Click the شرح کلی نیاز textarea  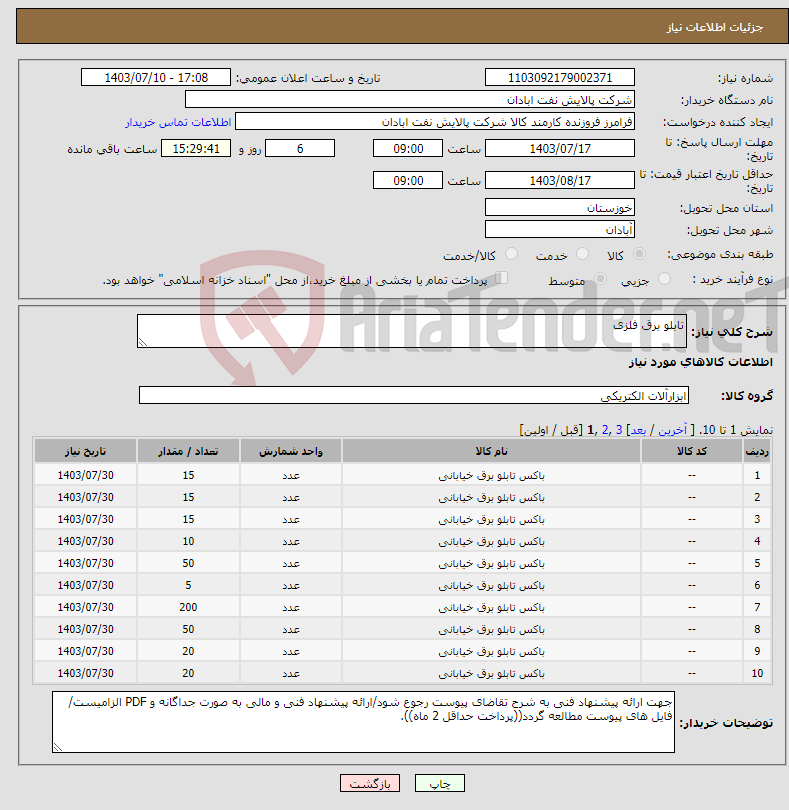412,331
